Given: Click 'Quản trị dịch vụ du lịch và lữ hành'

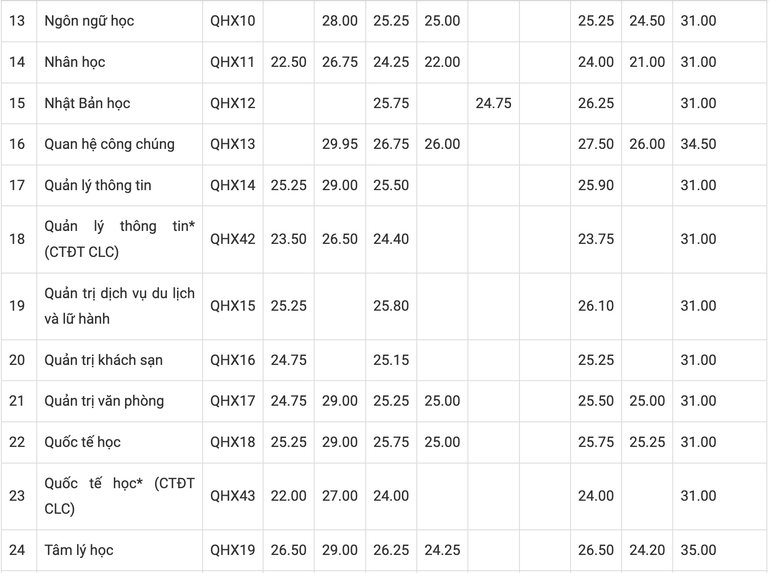Looking at the screenshot, I should pyautogui.click(x=119, y=305).
